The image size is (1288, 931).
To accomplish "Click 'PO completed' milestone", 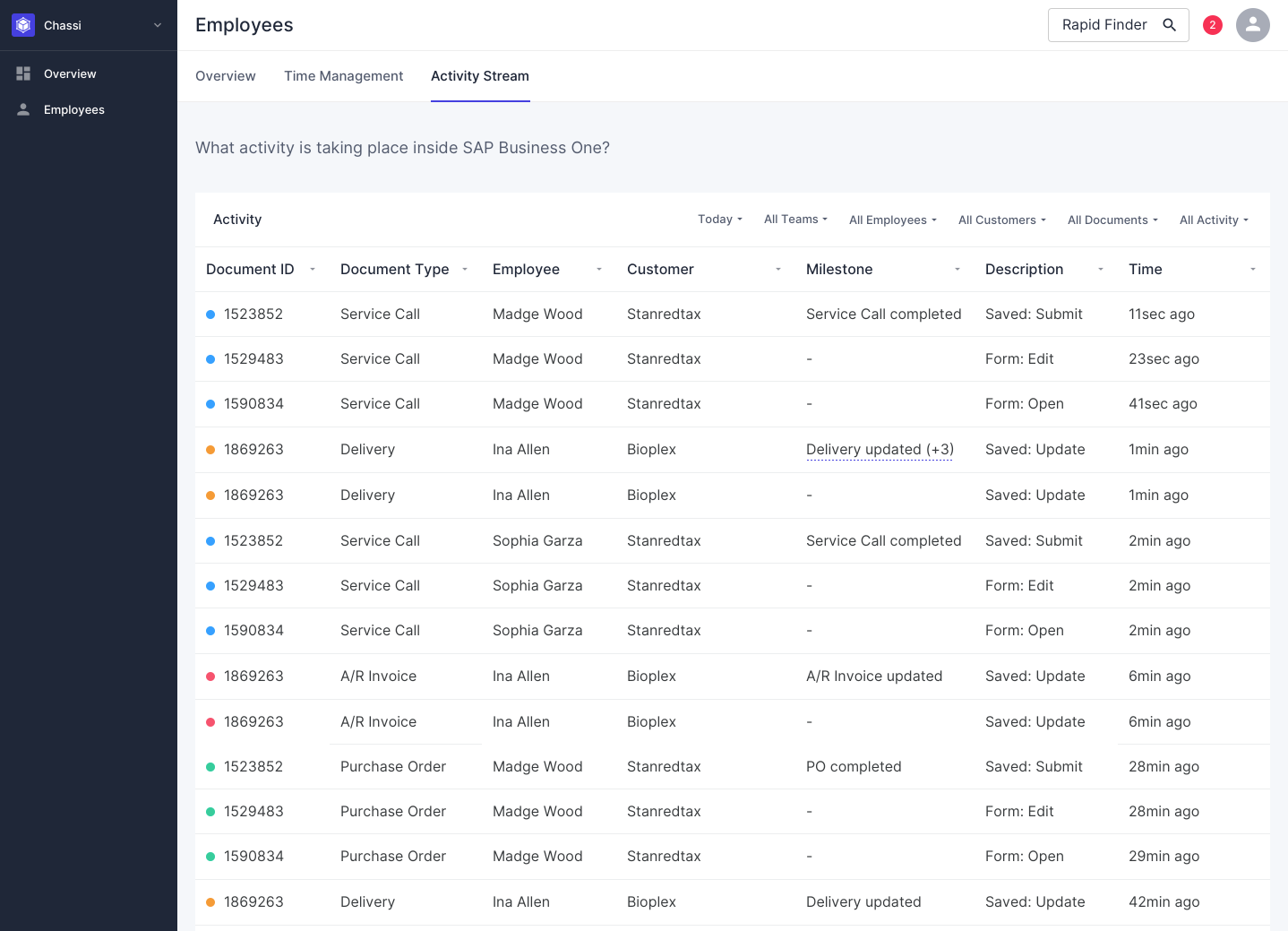I will [854, 767].
